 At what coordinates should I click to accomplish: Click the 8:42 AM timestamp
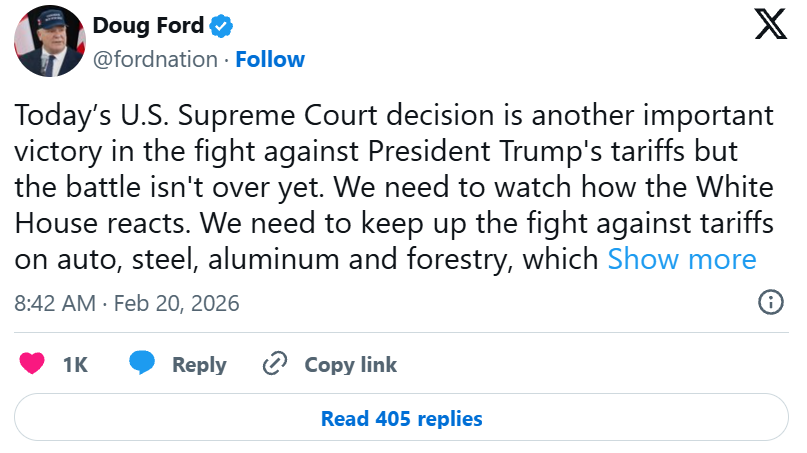pyautogui.click(x=55, y=303)
